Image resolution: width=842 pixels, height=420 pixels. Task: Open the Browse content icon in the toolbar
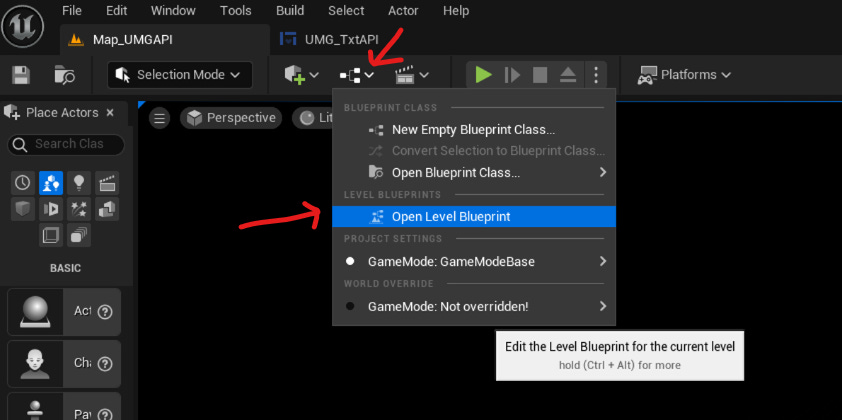(x=64, y=75)
